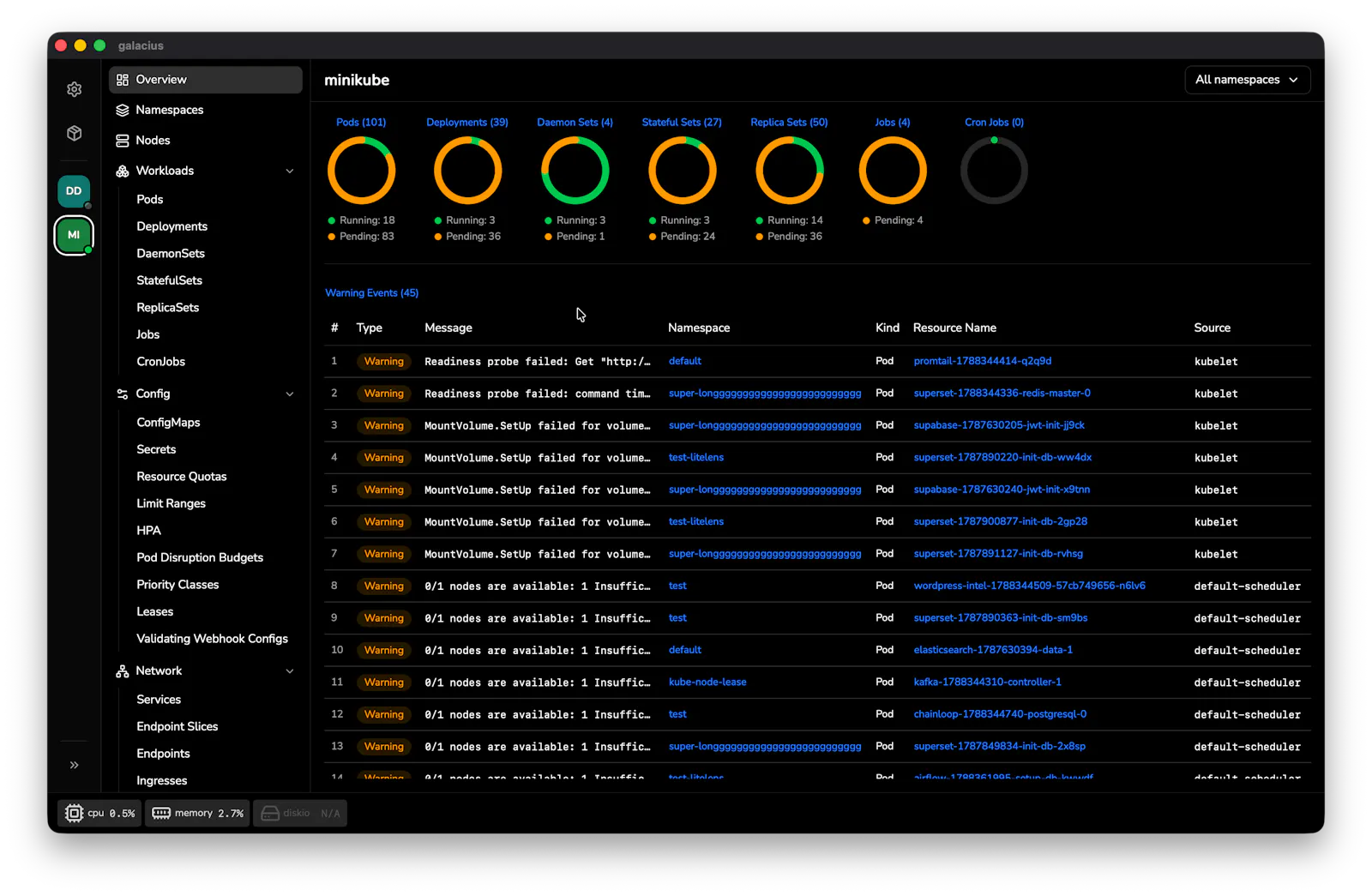Open the Warning Events (45) link
Viewport: 1372px width, 896px height.
coord(372,293)
